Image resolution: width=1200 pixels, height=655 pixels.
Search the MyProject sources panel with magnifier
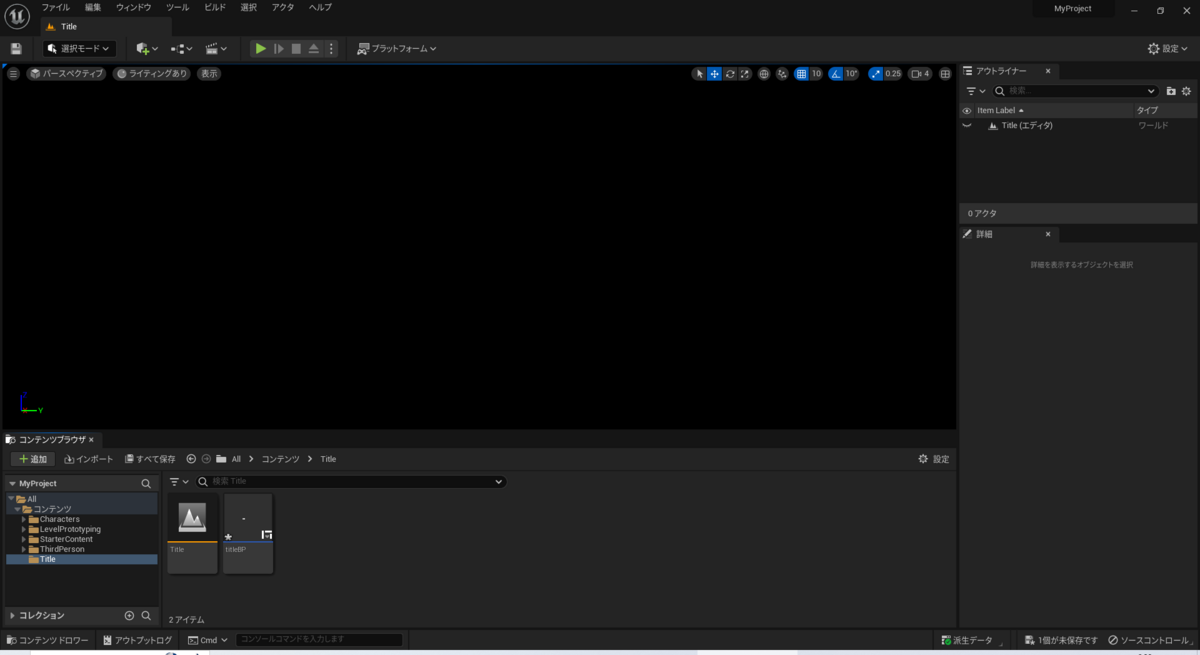[x=146, y=483]
